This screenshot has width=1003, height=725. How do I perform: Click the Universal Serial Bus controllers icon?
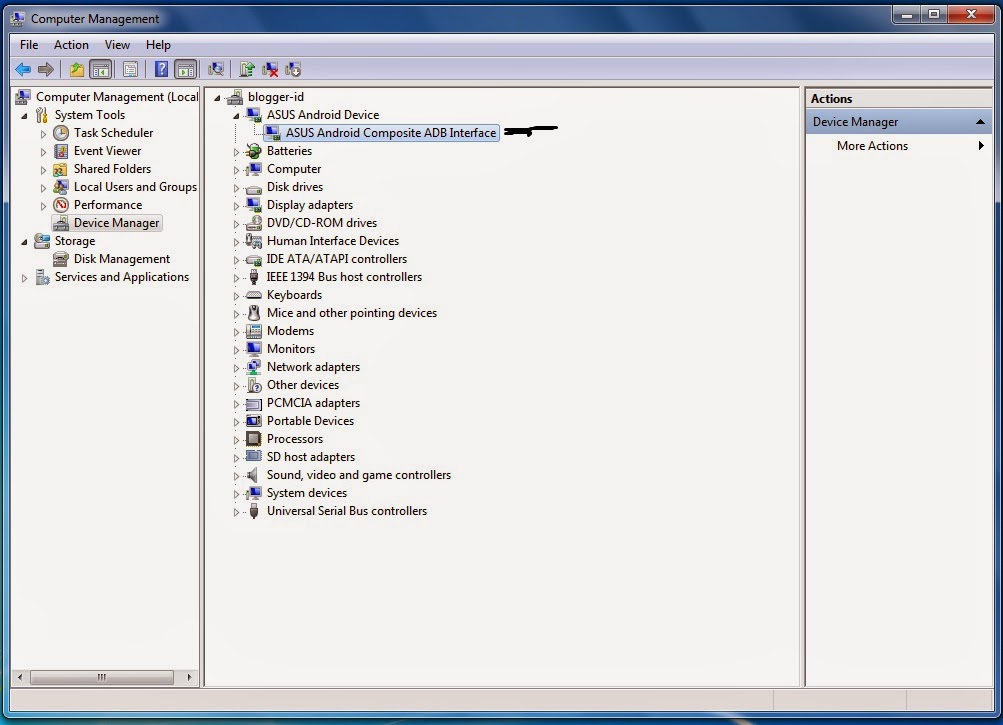point(254,511)
